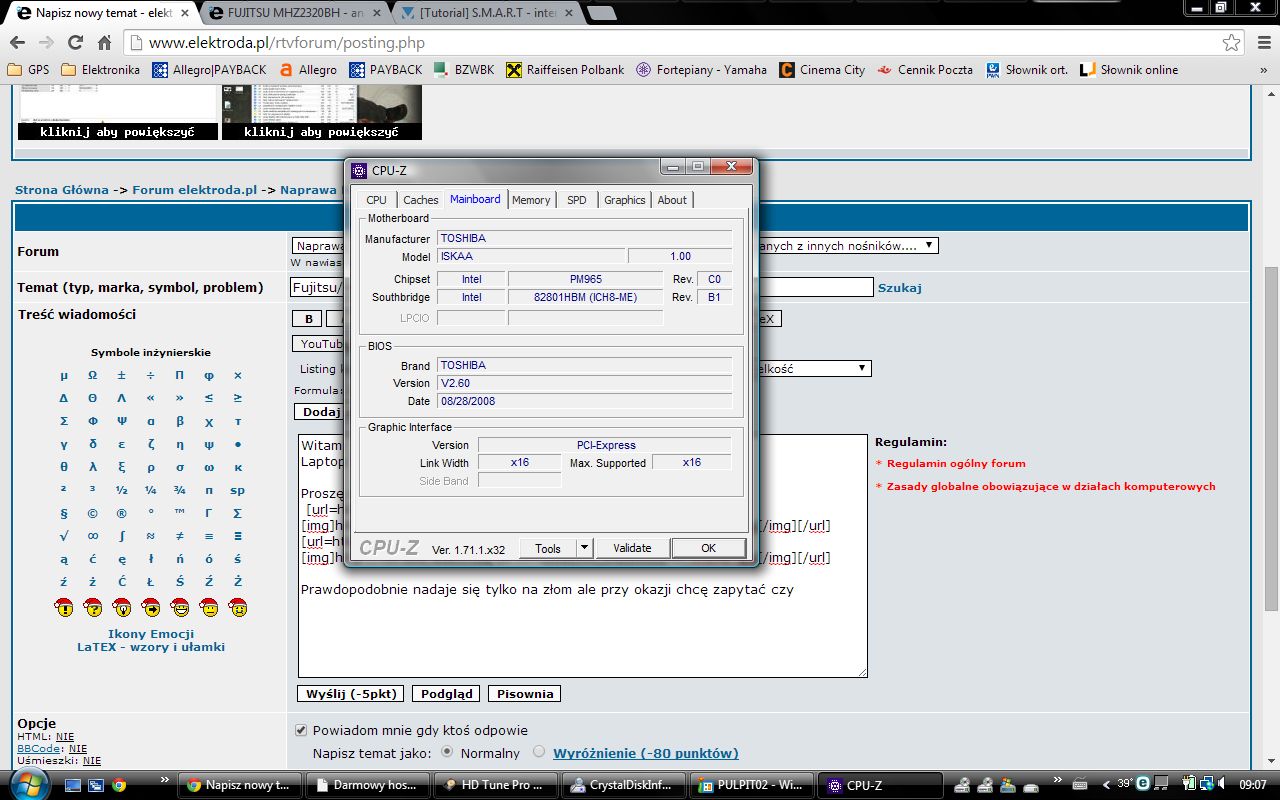Open the Tools dropdown arrow in CPU-Z
This screenshot has height=800, width=1280.
[x=585, y=548]
